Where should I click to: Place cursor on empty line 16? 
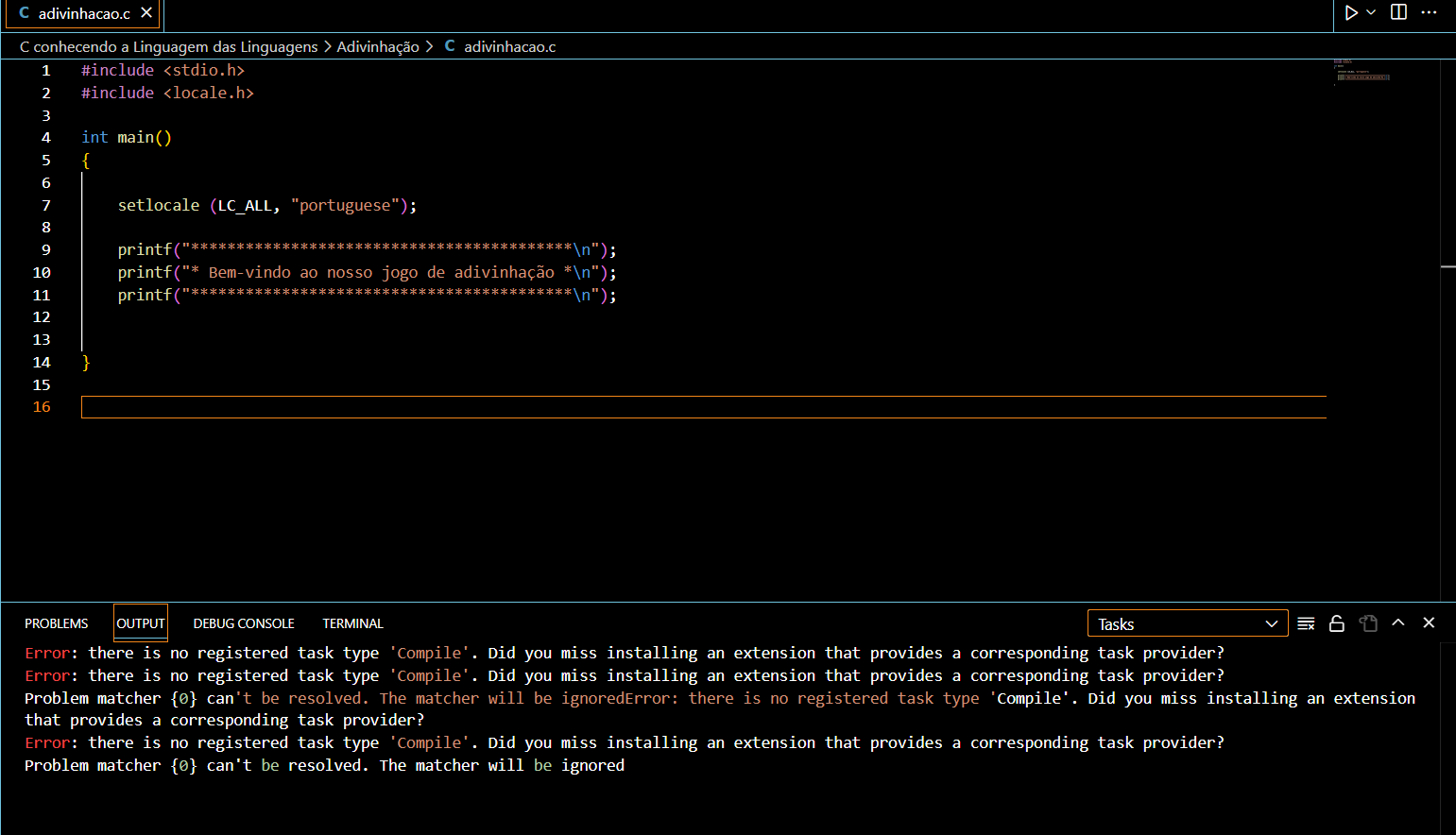point(704,407)
